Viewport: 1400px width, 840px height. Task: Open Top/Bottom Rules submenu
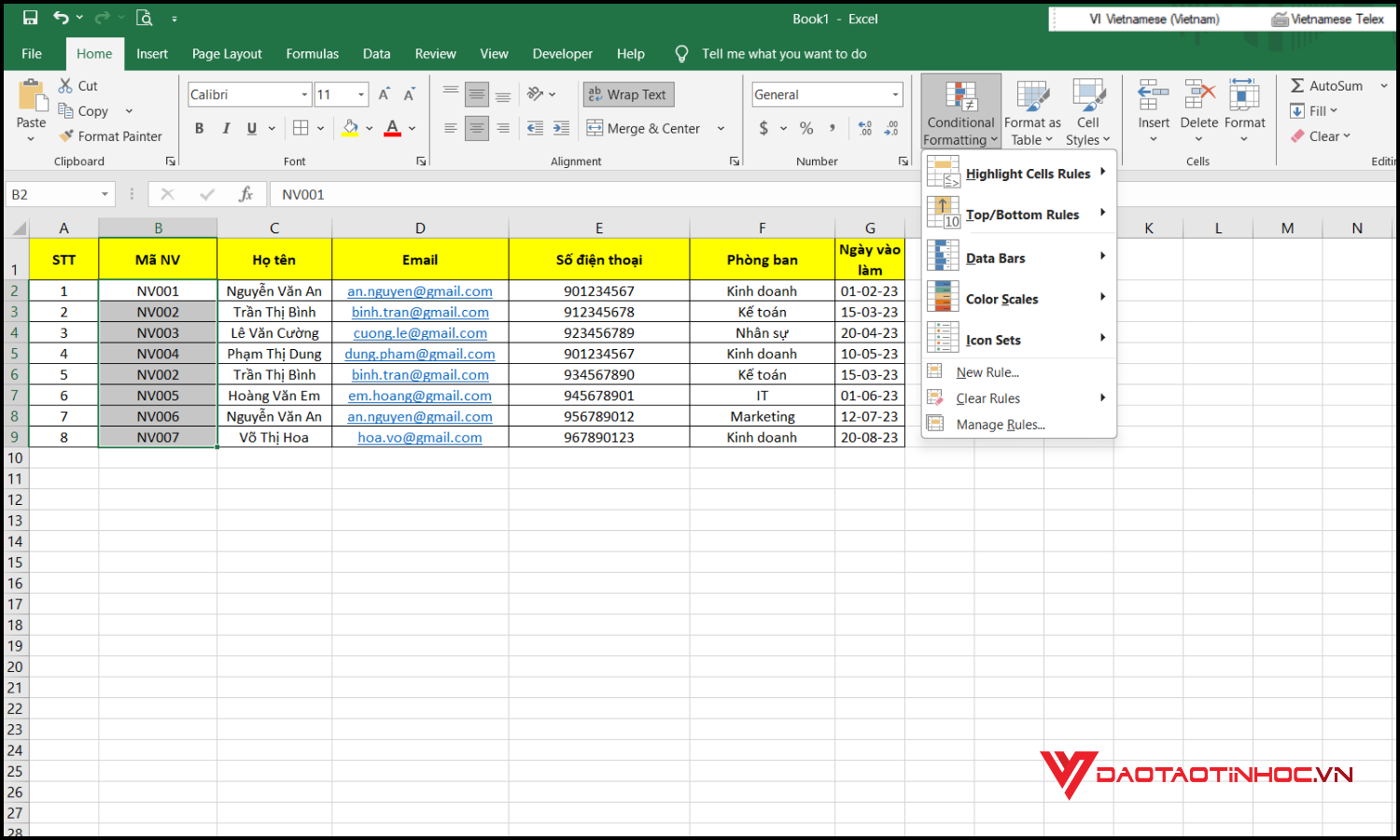[x=1018, y=215]
